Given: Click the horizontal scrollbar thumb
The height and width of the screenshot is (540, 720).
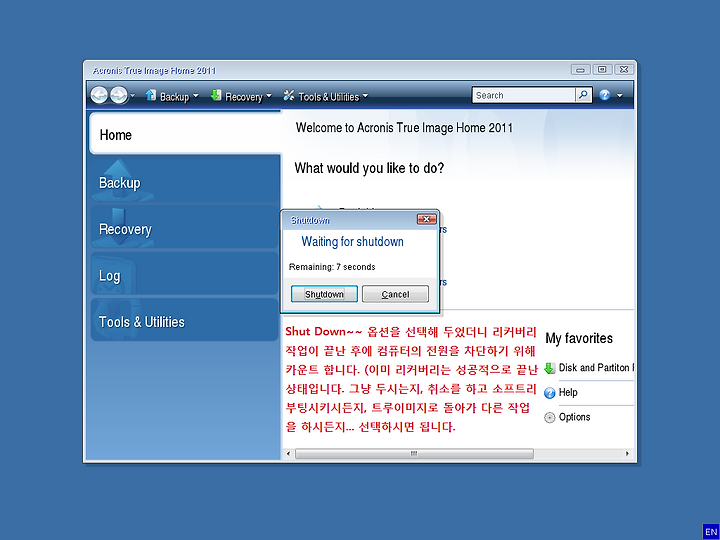Looking at the screenshot, I should tap(414, 454).
